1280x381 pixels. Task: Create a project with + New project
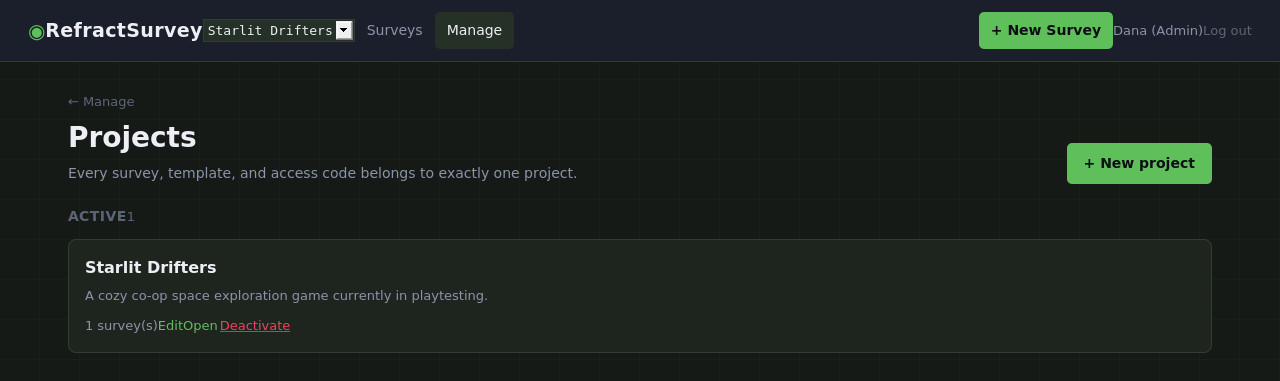click(x=1139, y=163)
